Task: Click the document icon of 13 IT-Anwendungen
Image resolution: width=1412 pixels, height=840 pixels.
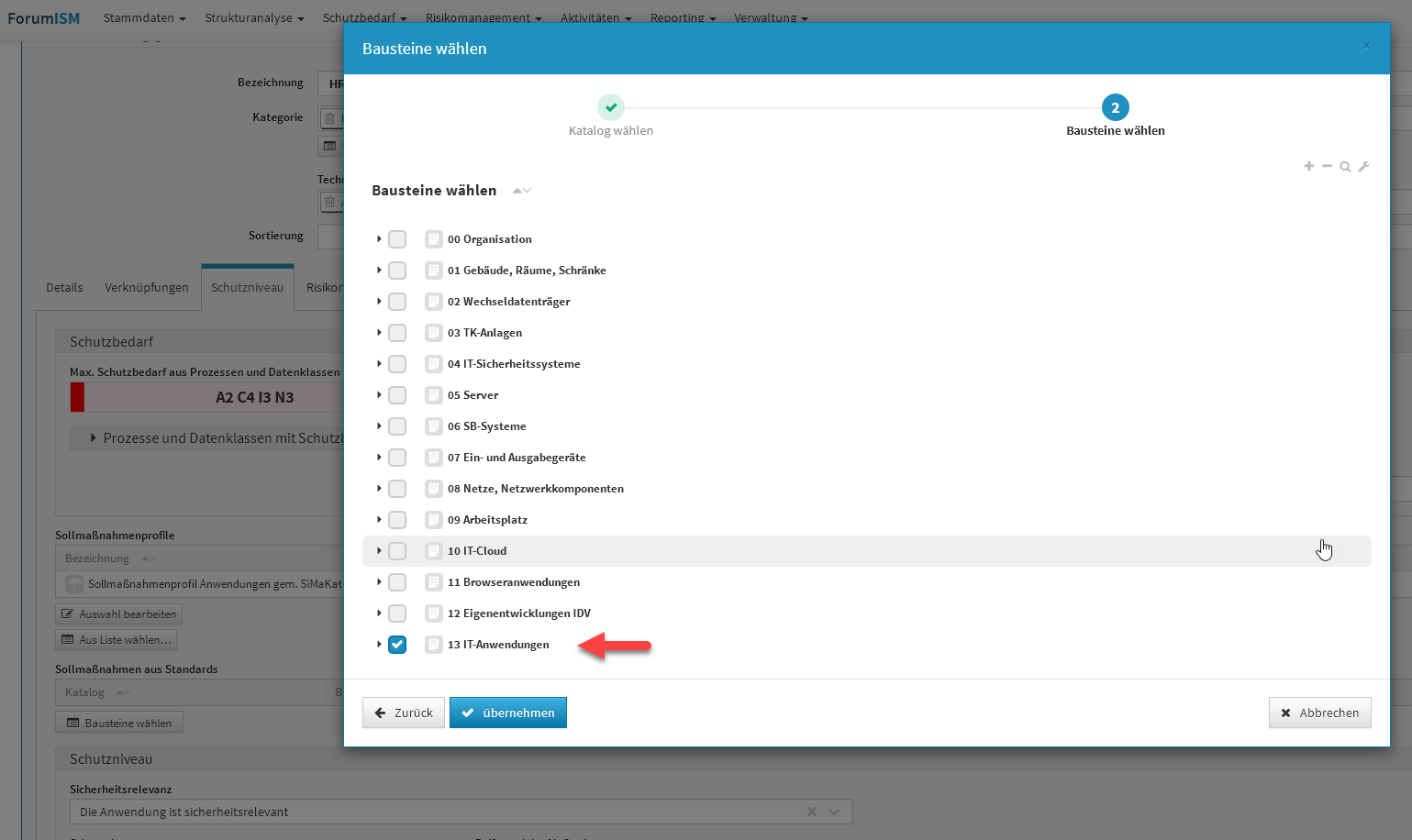Action: (x=434, y=645)
